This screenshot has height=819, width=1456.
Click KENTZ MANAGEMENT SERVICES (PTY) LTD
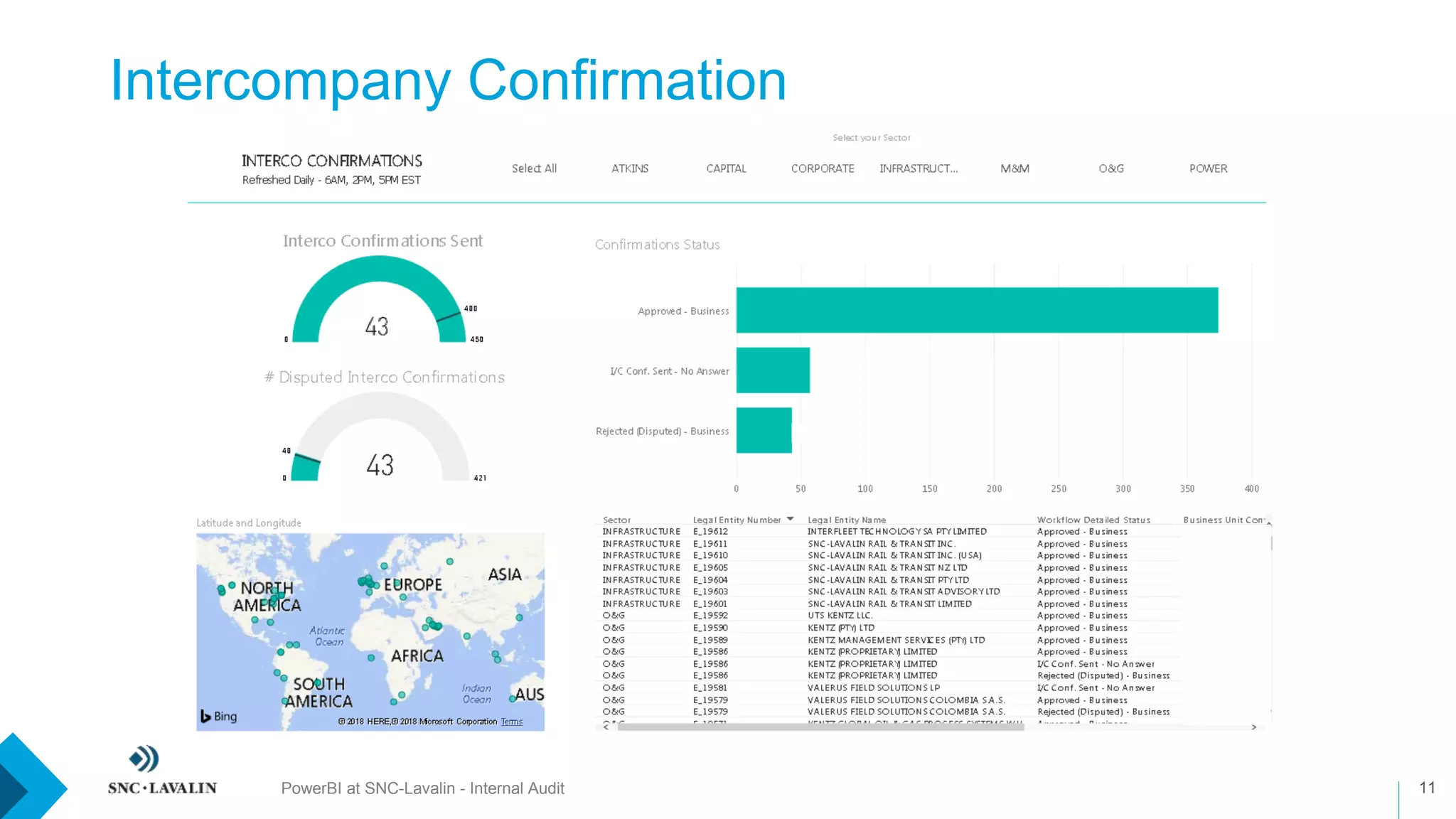(896, 640)
